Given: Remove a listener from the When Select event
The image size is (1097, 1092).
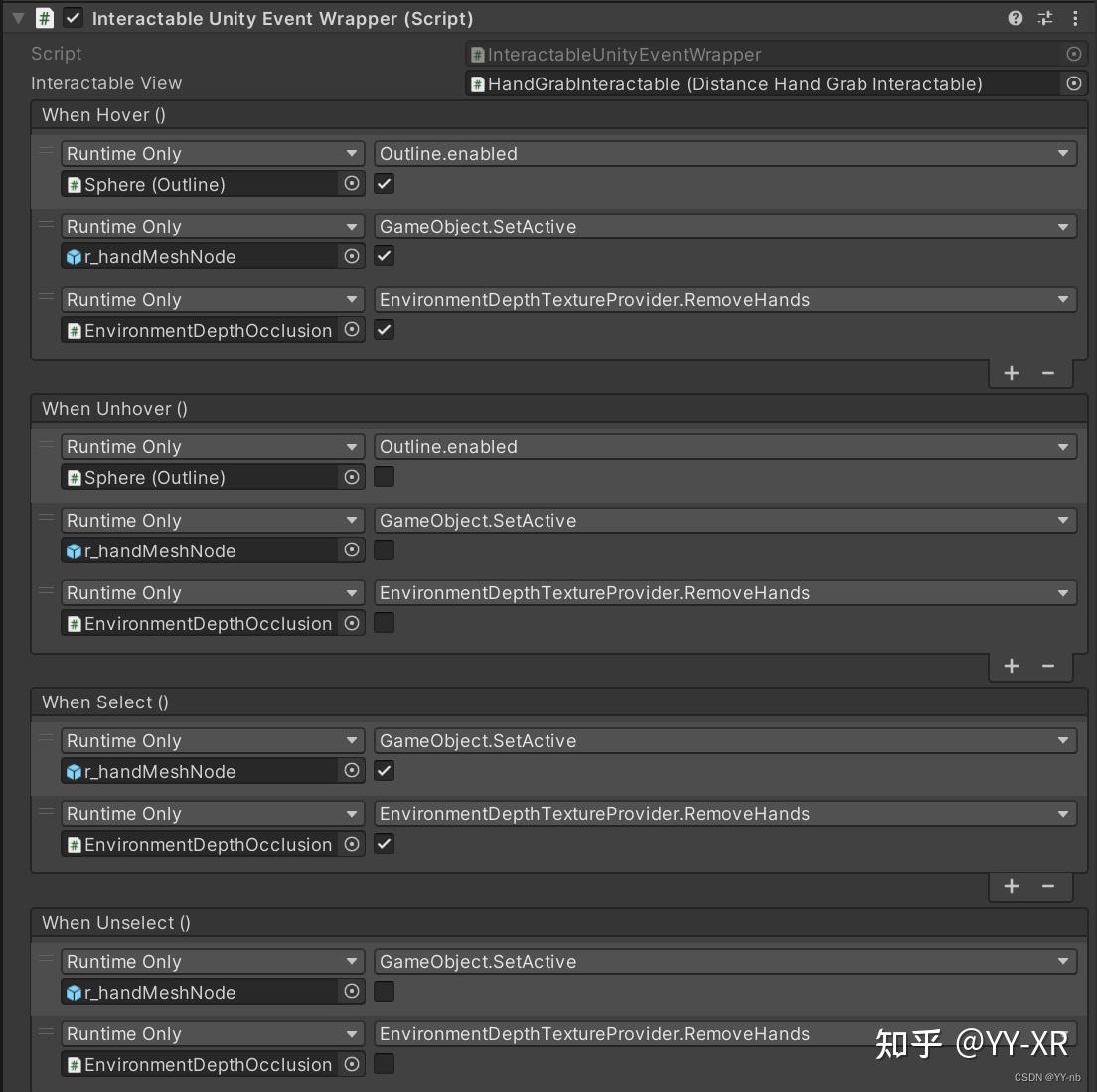Looking at the screenshot, I should [1047, 886].
